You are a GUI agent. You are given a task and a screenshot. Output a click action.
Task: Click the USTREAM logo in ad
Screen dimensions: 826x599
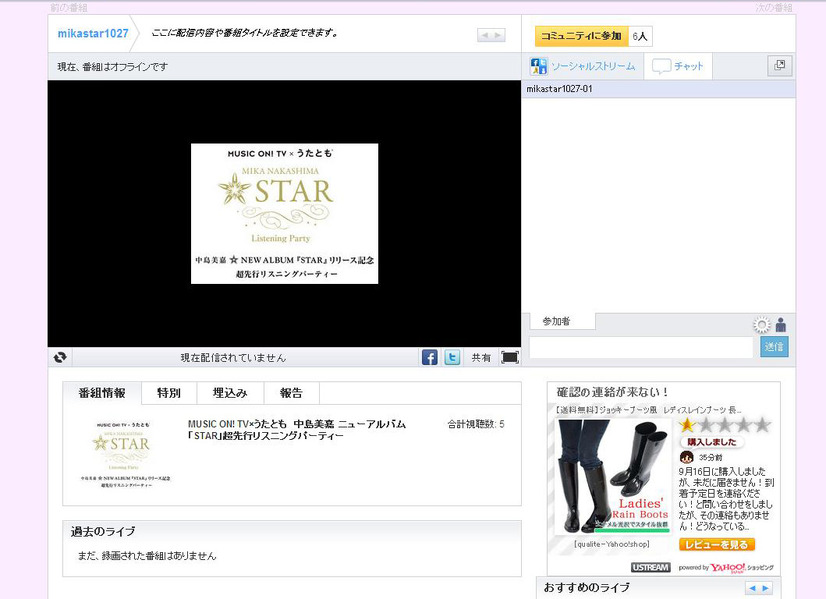[x=651, y=567]
